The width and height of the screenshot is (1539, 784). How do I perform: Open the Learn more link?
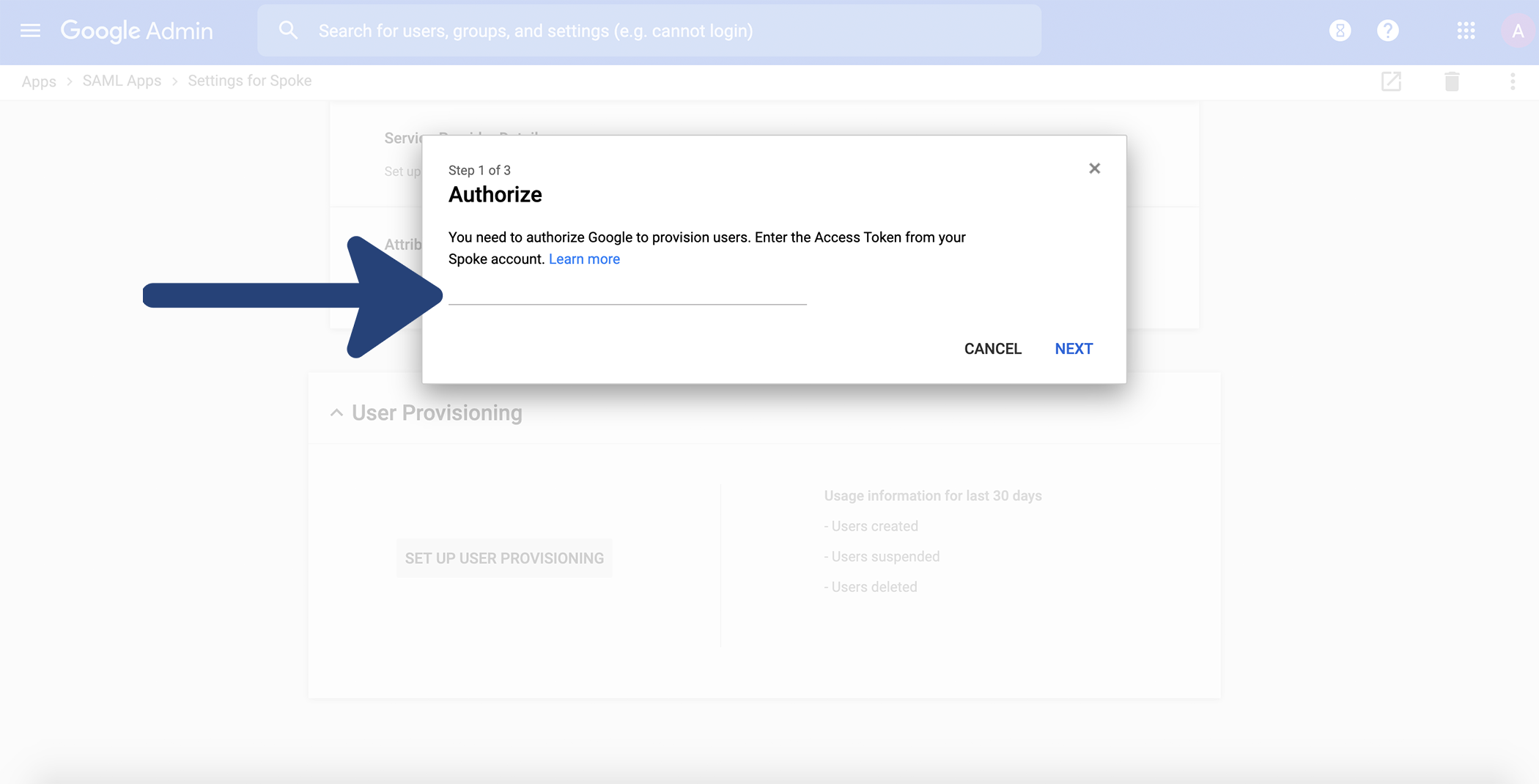coord(584,259)
